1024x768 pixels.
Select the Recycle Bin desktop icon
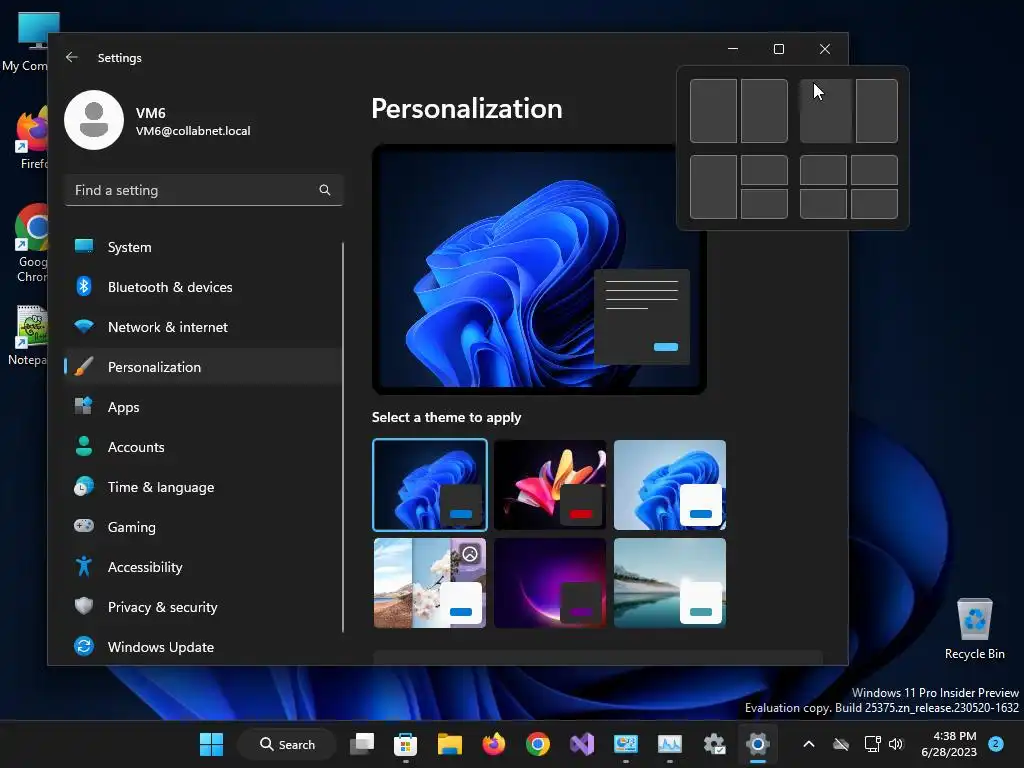[x=974, y=629]
